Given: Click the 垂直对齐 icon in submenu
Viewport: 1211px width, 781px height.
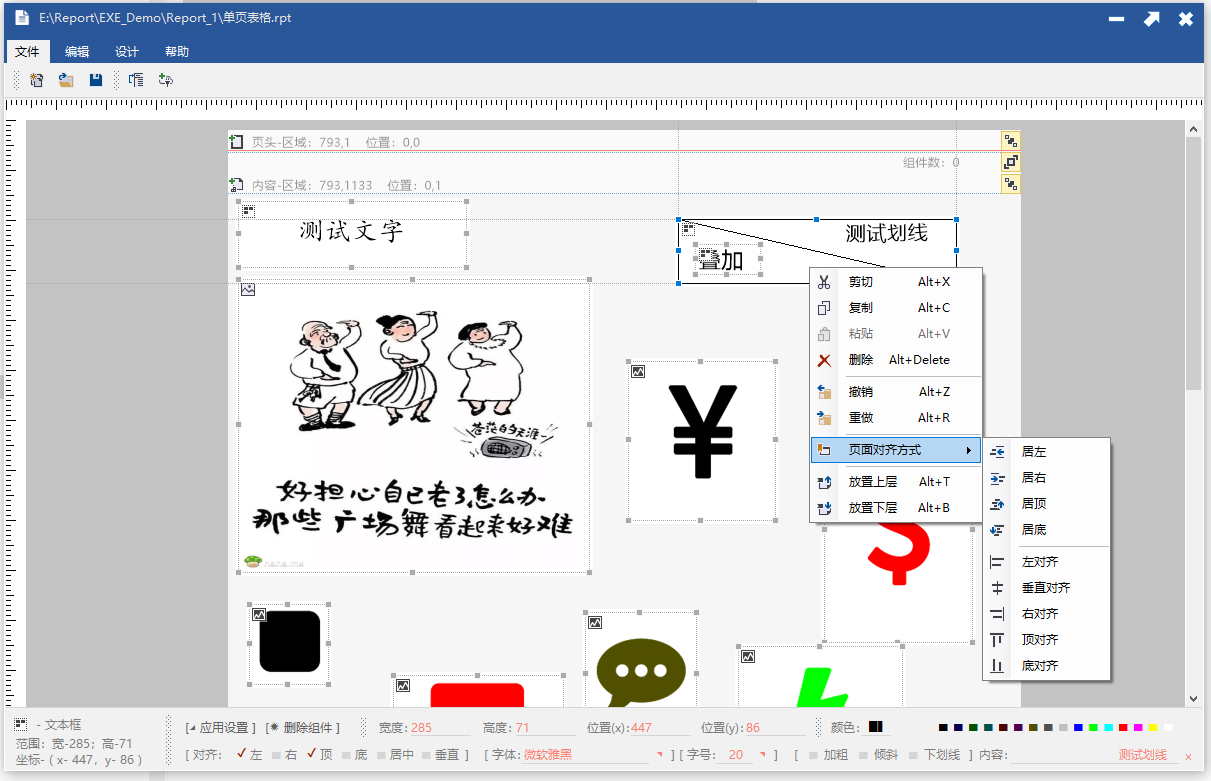Looking at the screenshot, I should [997, 588].
